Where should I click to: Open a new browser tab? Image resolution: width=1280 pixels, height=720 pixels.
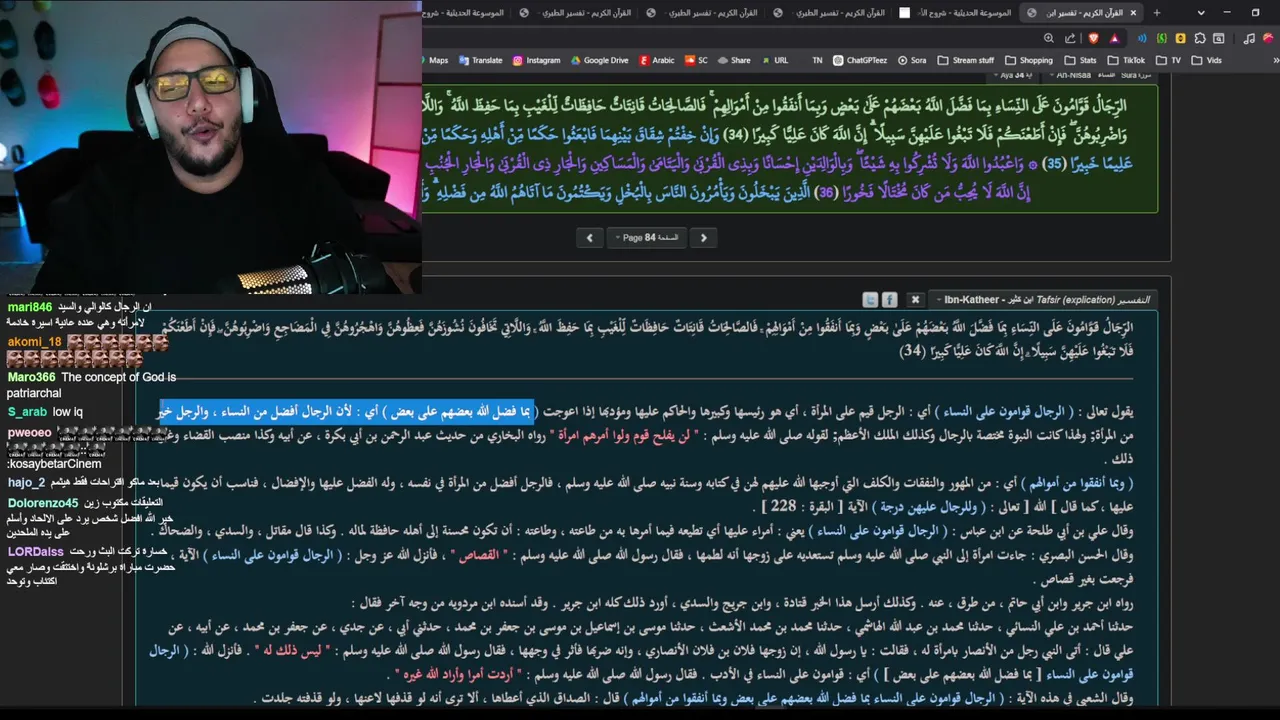click(1156, 13)
